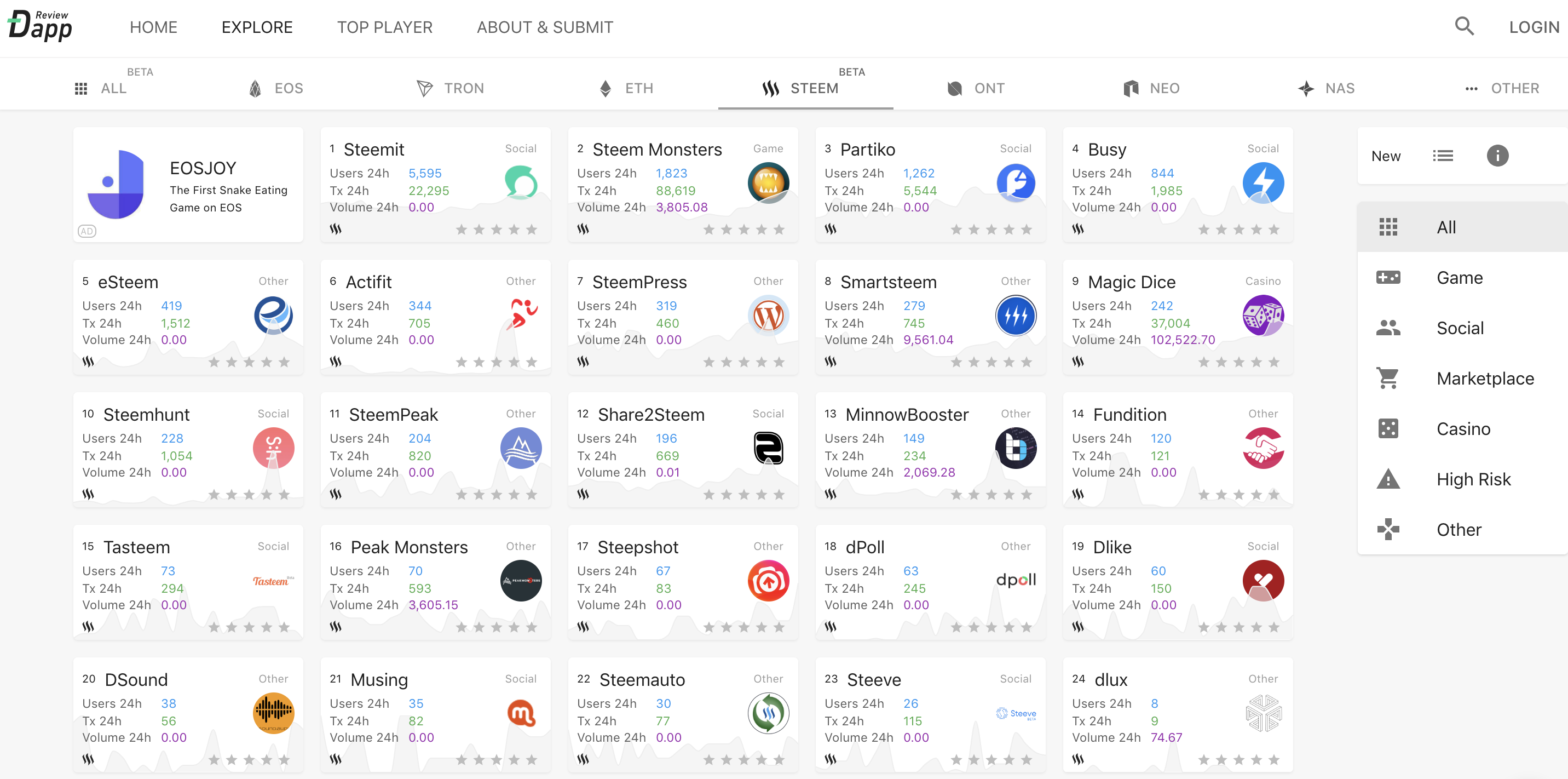Click the Peak Monsters logo
The width and height of the screenshot is (1568, 779).
click(x=521, y=581)
